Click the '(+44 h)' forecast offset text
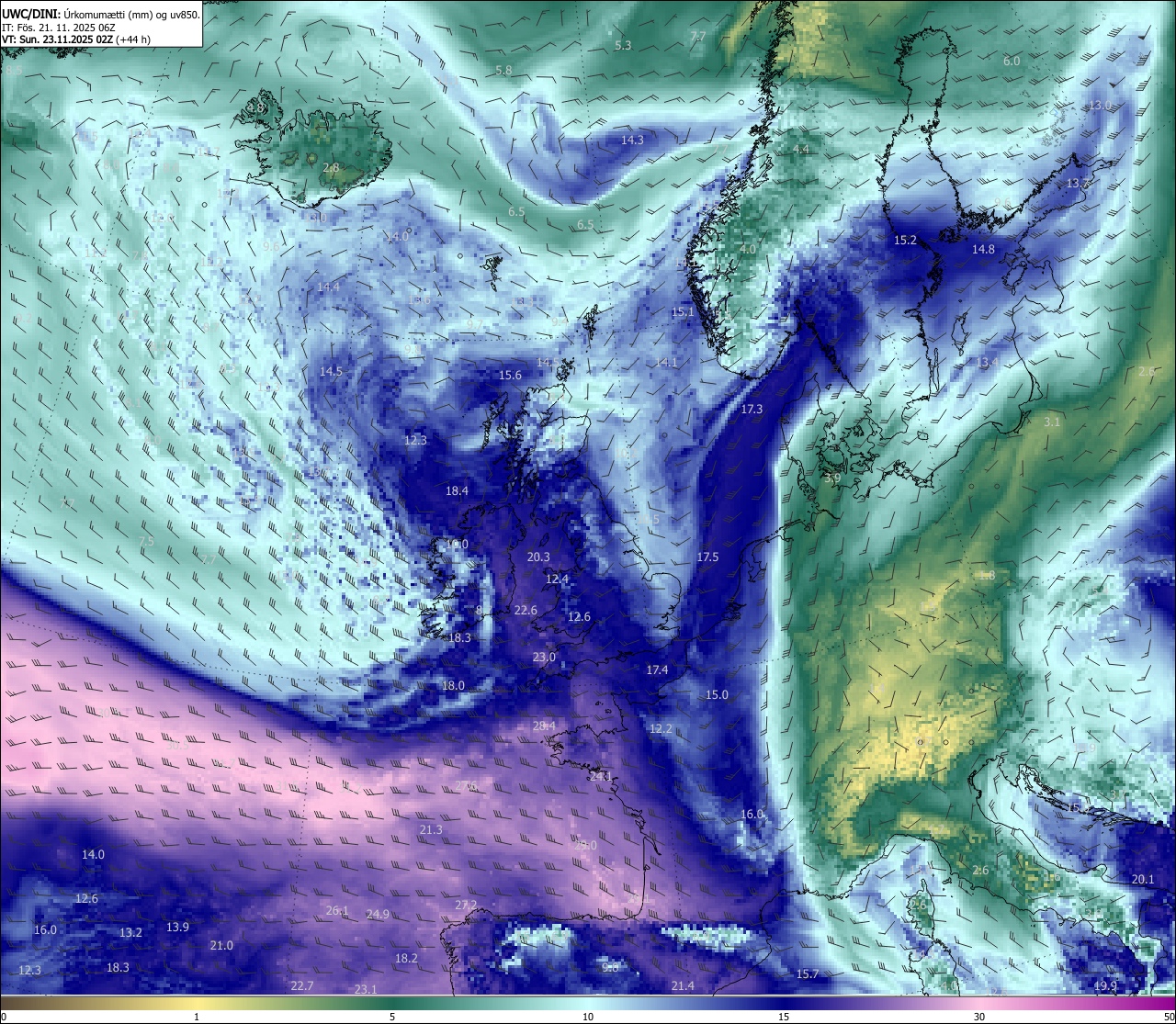The width and height of the screenshot is (1176, 1024). 134,39
